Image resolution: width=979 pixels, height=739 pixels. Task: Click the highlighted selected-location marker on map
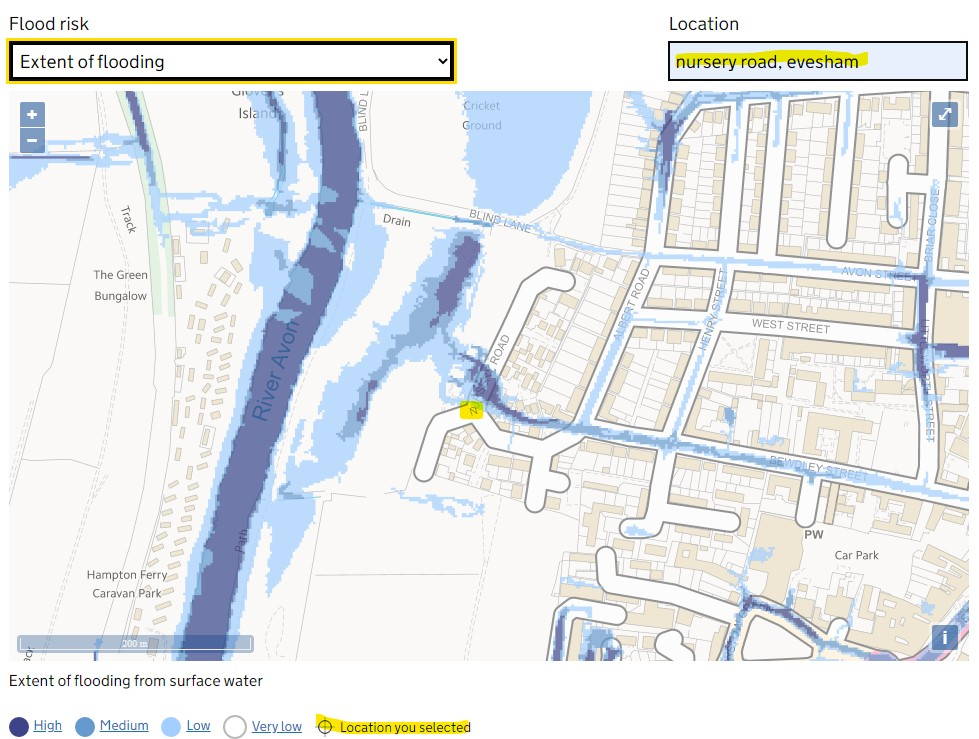pos(472,409)
